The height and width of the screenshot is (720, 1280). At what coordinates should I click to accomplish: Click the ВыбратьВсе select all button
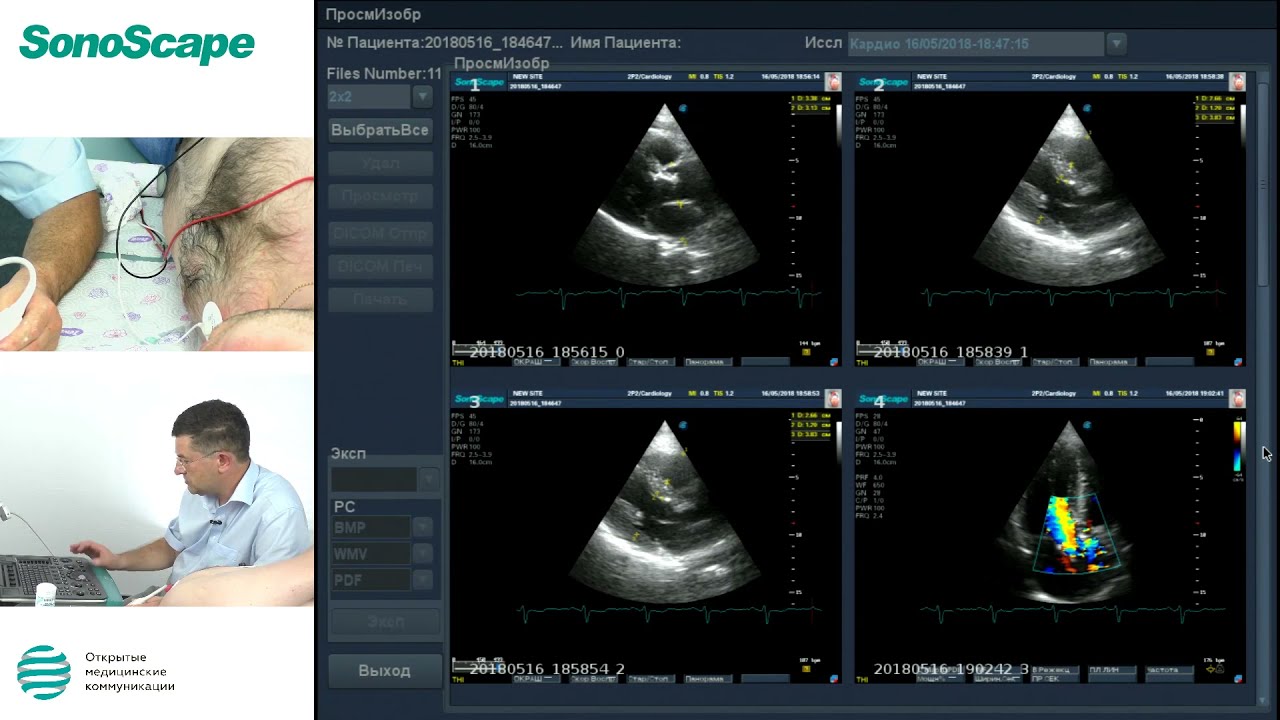pos(380,131)
